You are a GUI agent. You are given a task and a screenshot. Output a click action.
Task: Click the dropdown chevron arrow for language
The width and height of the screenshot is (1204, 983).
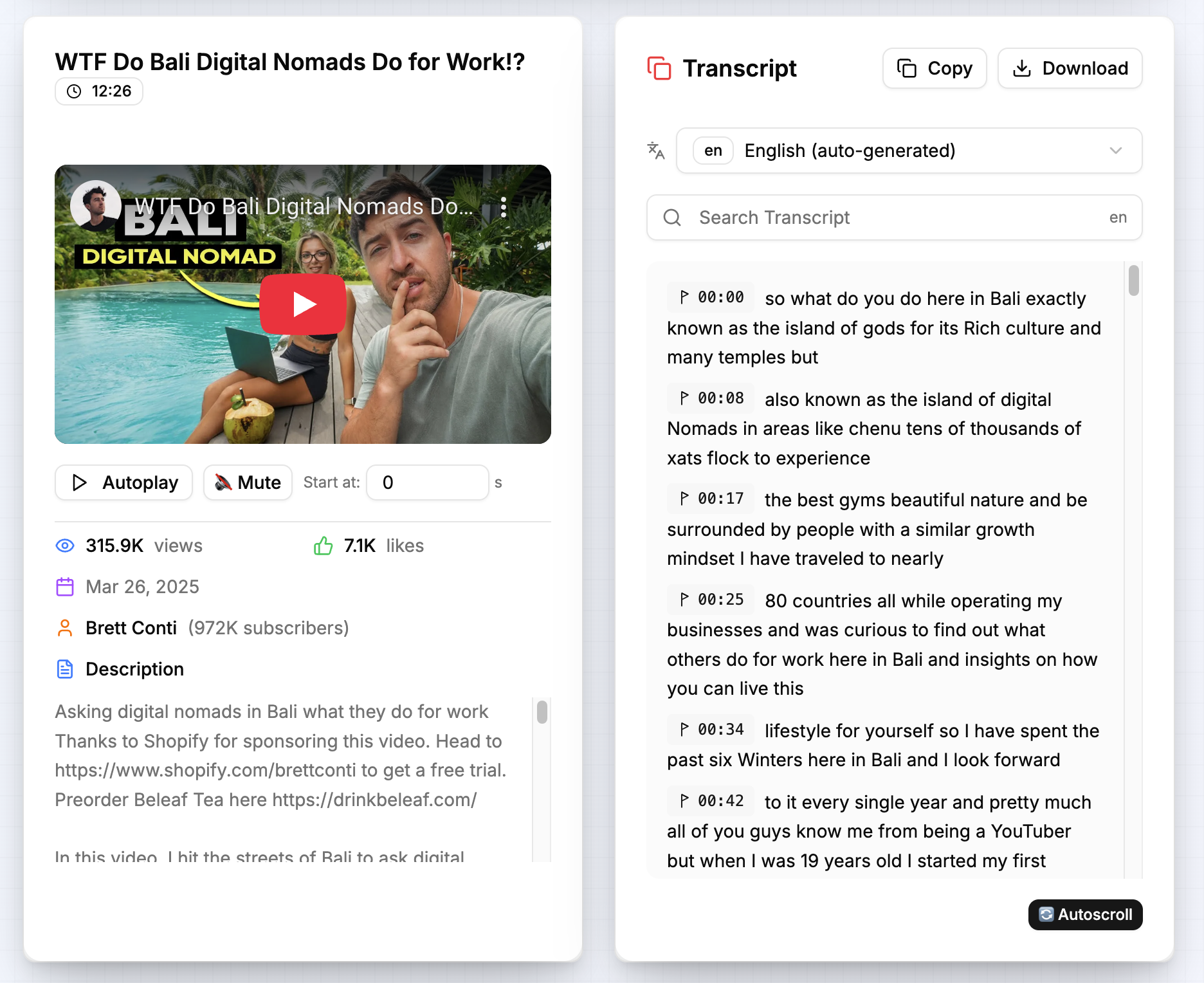point(1116,151)
